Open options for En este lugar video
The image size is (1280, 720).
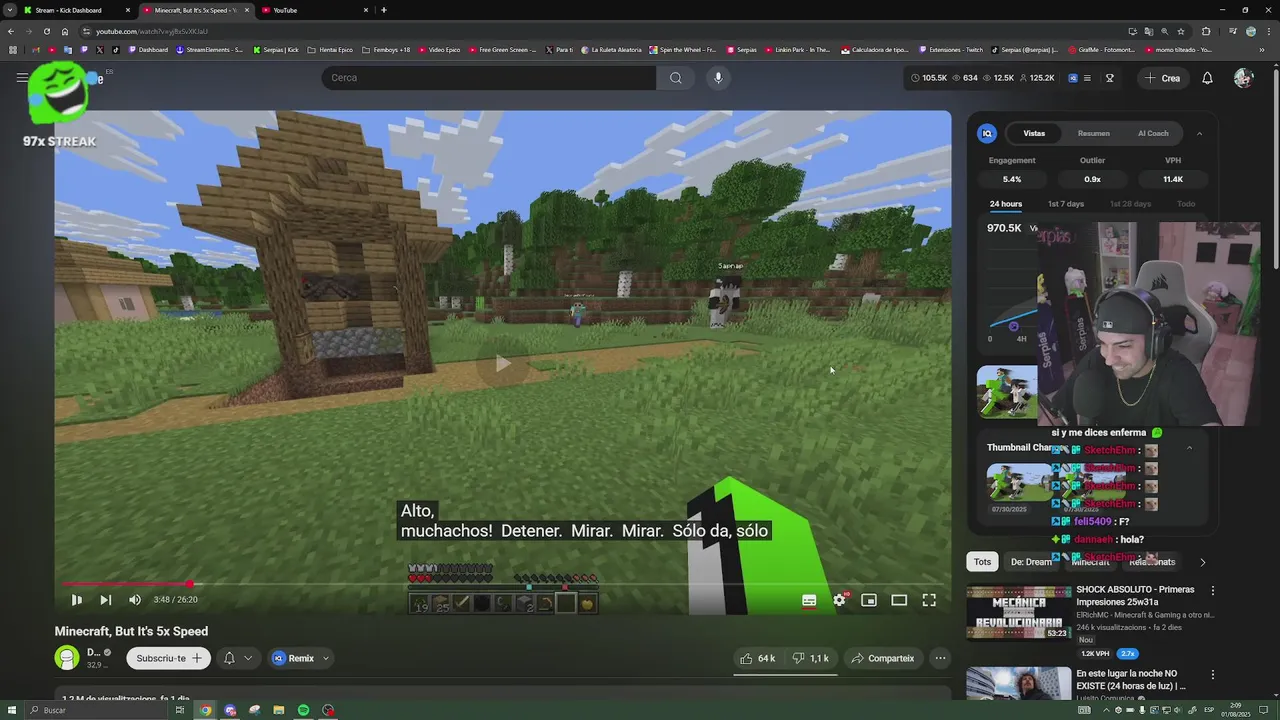coord(1213,675)
